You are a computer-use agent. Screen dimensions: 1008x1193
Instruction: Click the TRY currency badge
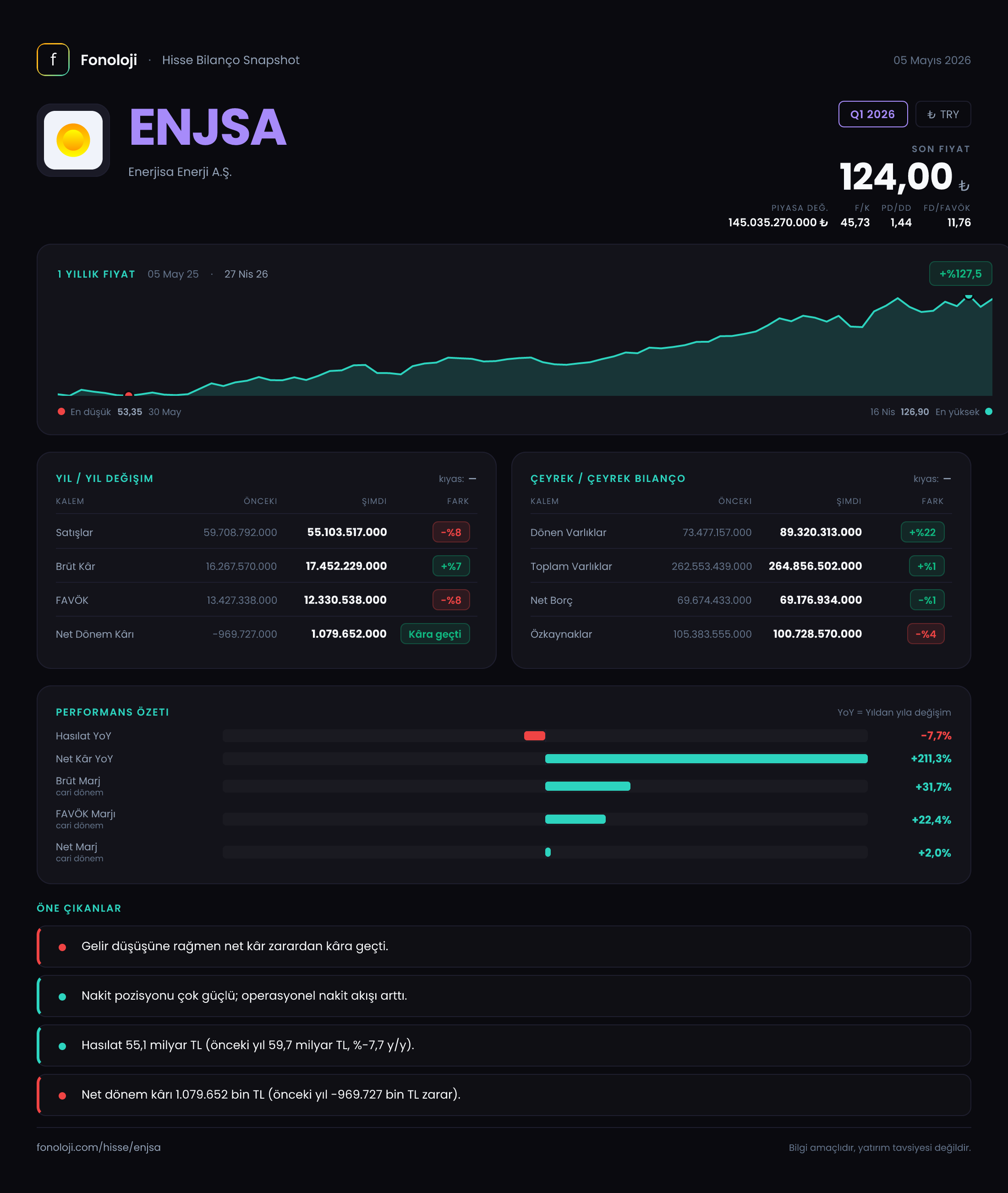point(943,114)
